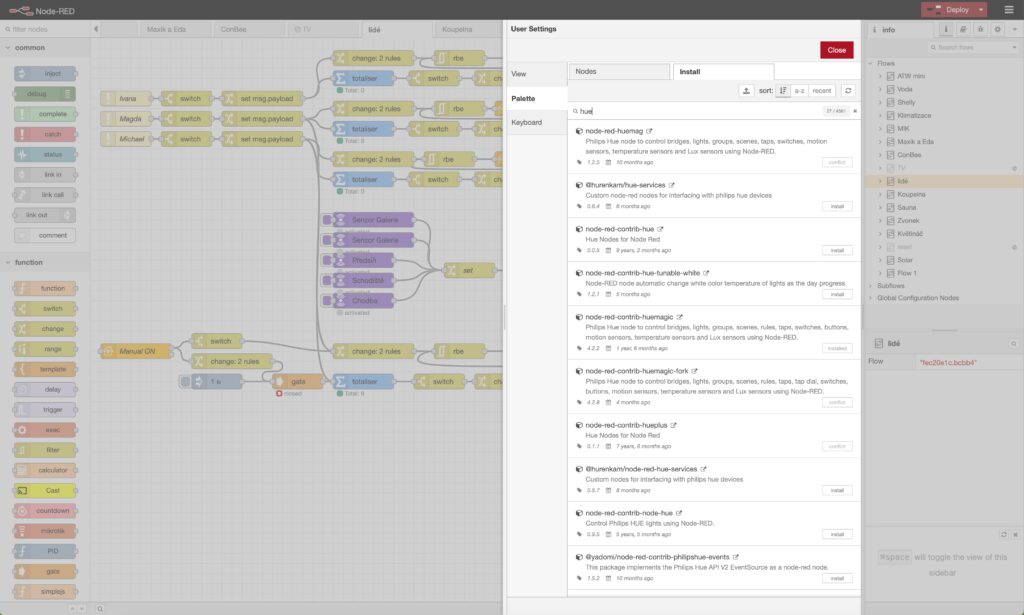Viewport: 1024px width, 615px height.
Task: Open the info sidebar tab icon
Action: pos(946,29)
